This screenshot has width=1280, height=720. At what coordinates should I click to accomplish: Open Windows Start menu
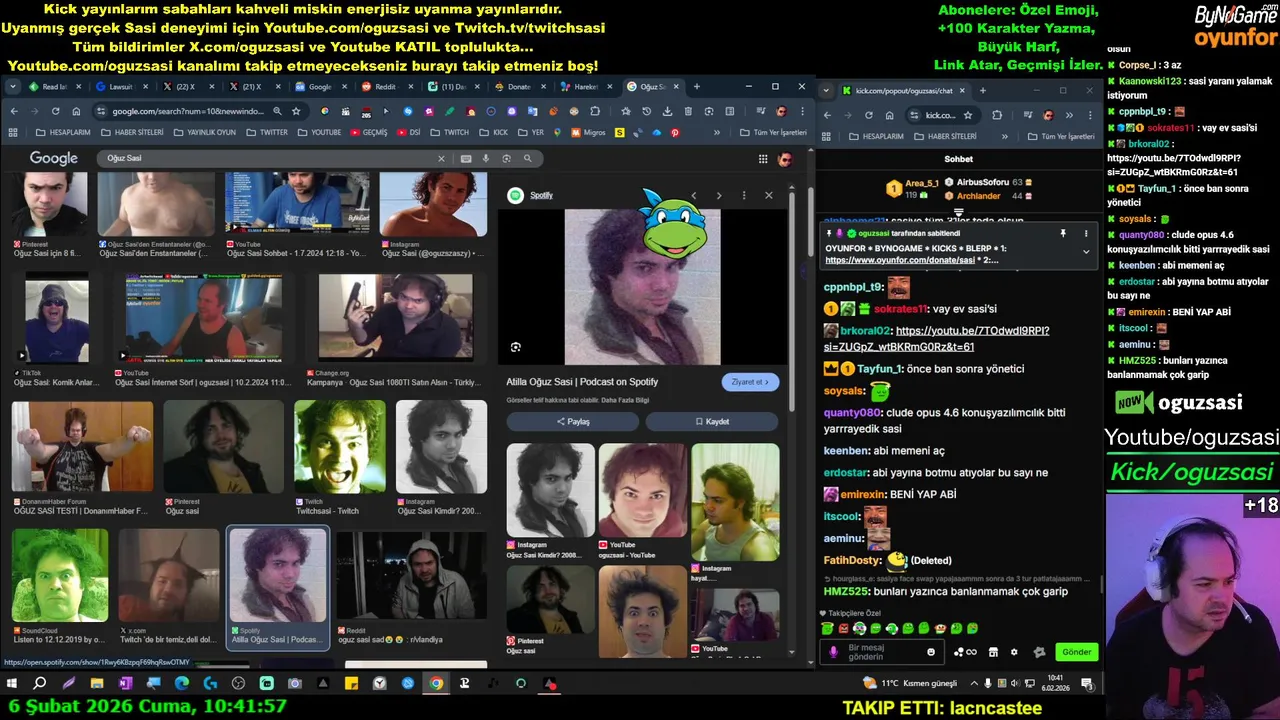click(12, 684)
